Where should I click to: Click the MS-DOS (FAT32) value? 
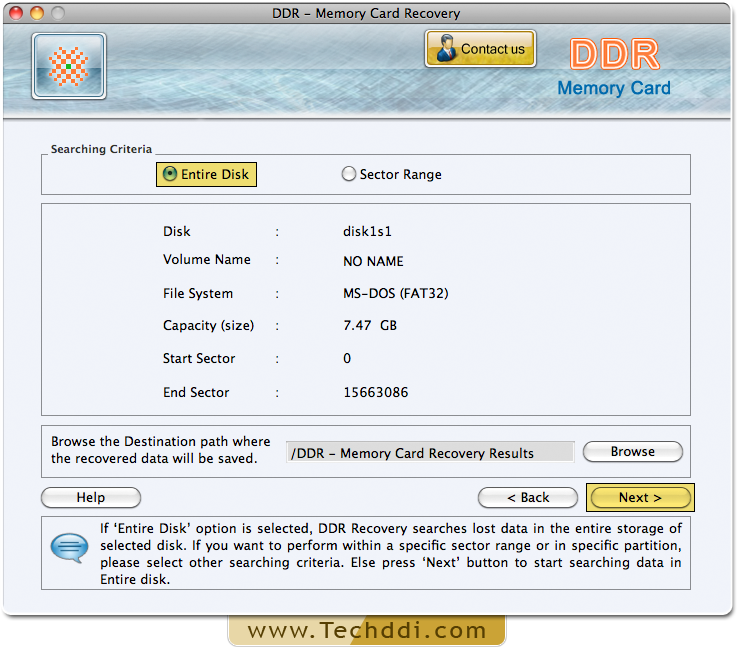pyautogui.click(x=395, y=293)
